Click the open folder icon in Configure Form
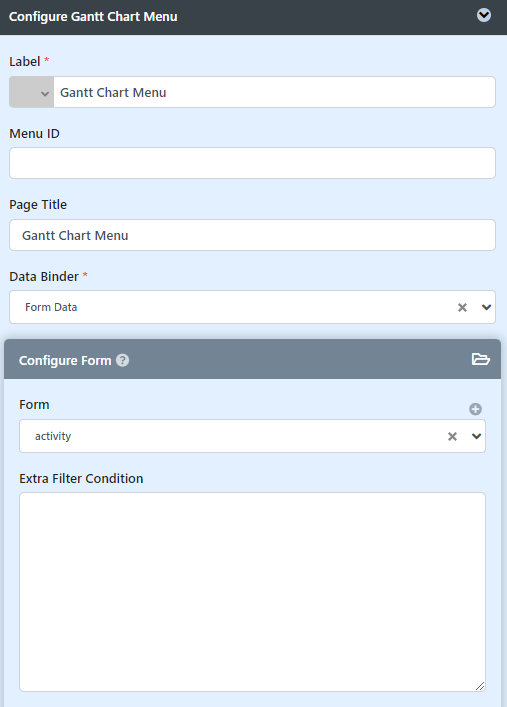 tap(481, 359)
